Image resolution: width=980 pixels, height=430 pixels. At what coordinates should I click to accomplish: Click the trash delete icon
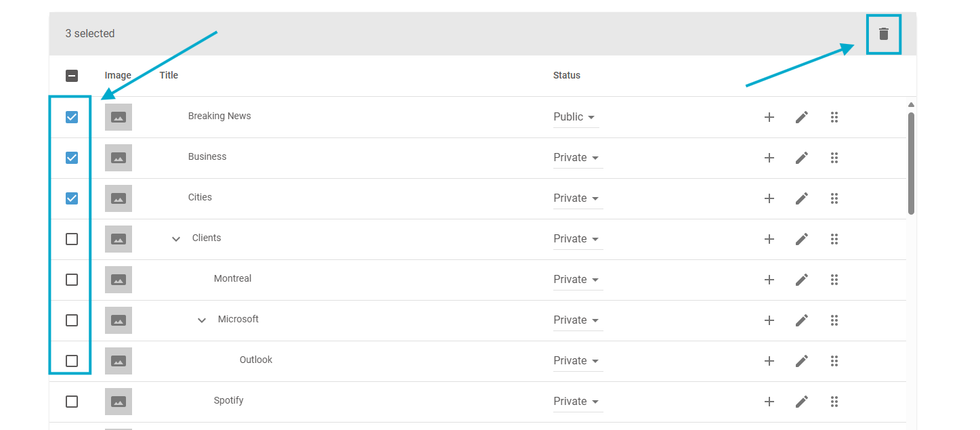point(883,34)
